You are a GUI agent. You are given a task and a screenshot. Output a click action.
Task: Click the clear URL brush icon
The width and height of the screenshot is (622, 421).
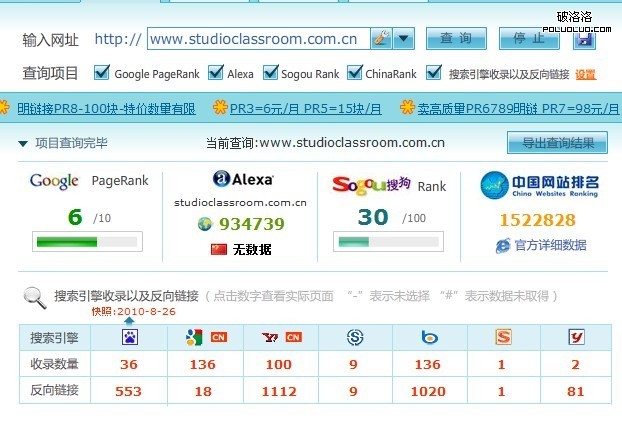click(x=381, y=39)
